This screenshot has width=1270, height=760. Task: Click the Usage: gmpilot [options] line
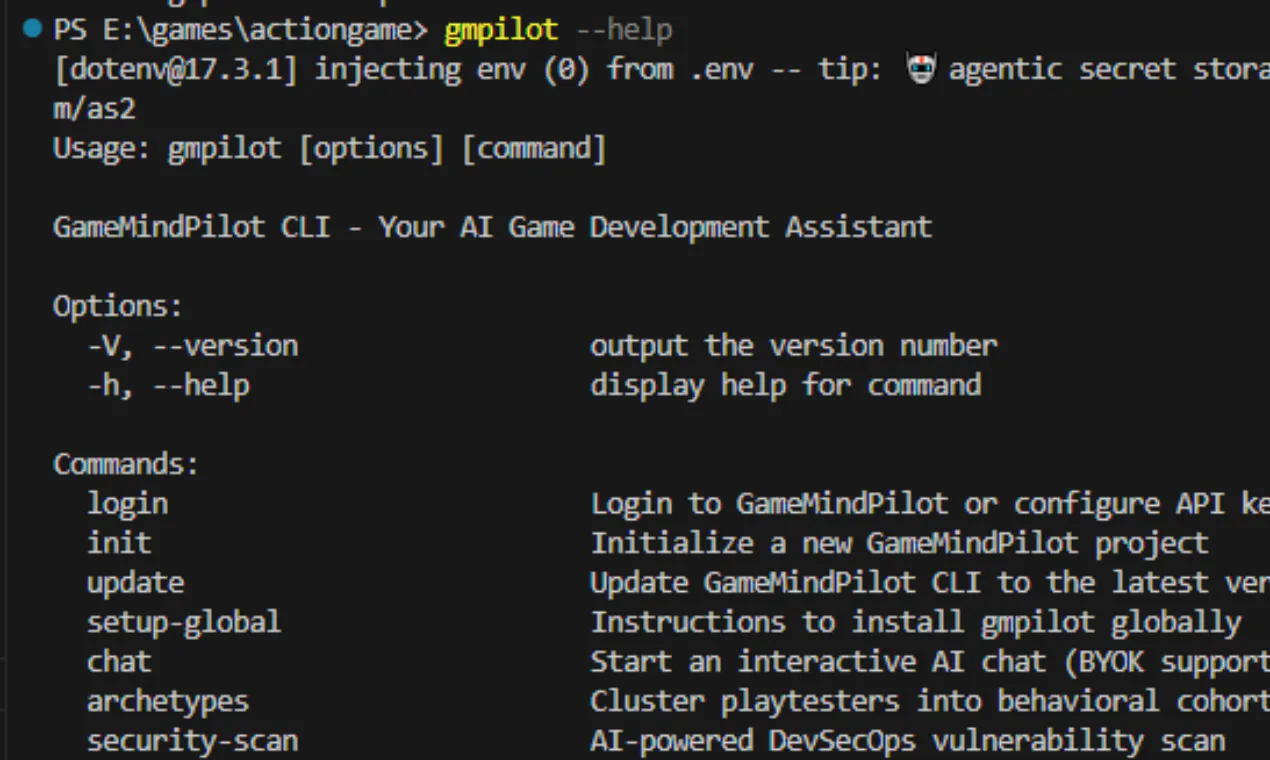(x=329, y=149)
